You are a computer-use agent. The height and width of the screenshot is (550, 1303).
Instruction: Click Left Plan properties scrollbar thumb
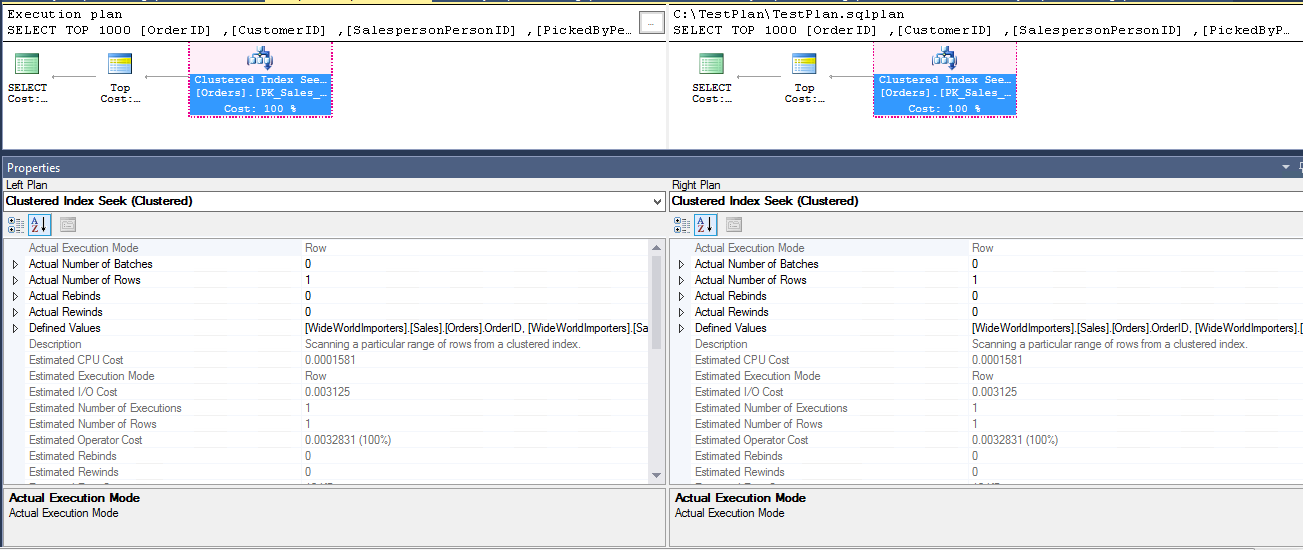pyautogui.click(x=657, y=301)
